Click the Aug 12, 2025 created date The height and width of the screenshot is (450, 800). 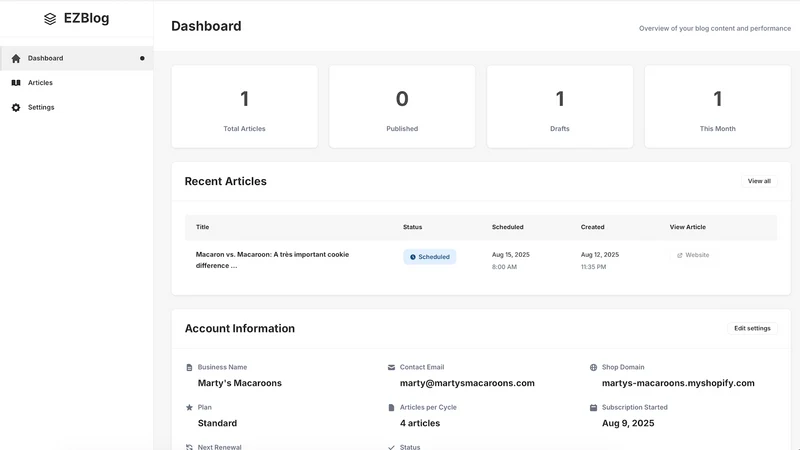[x=599, y=255]
